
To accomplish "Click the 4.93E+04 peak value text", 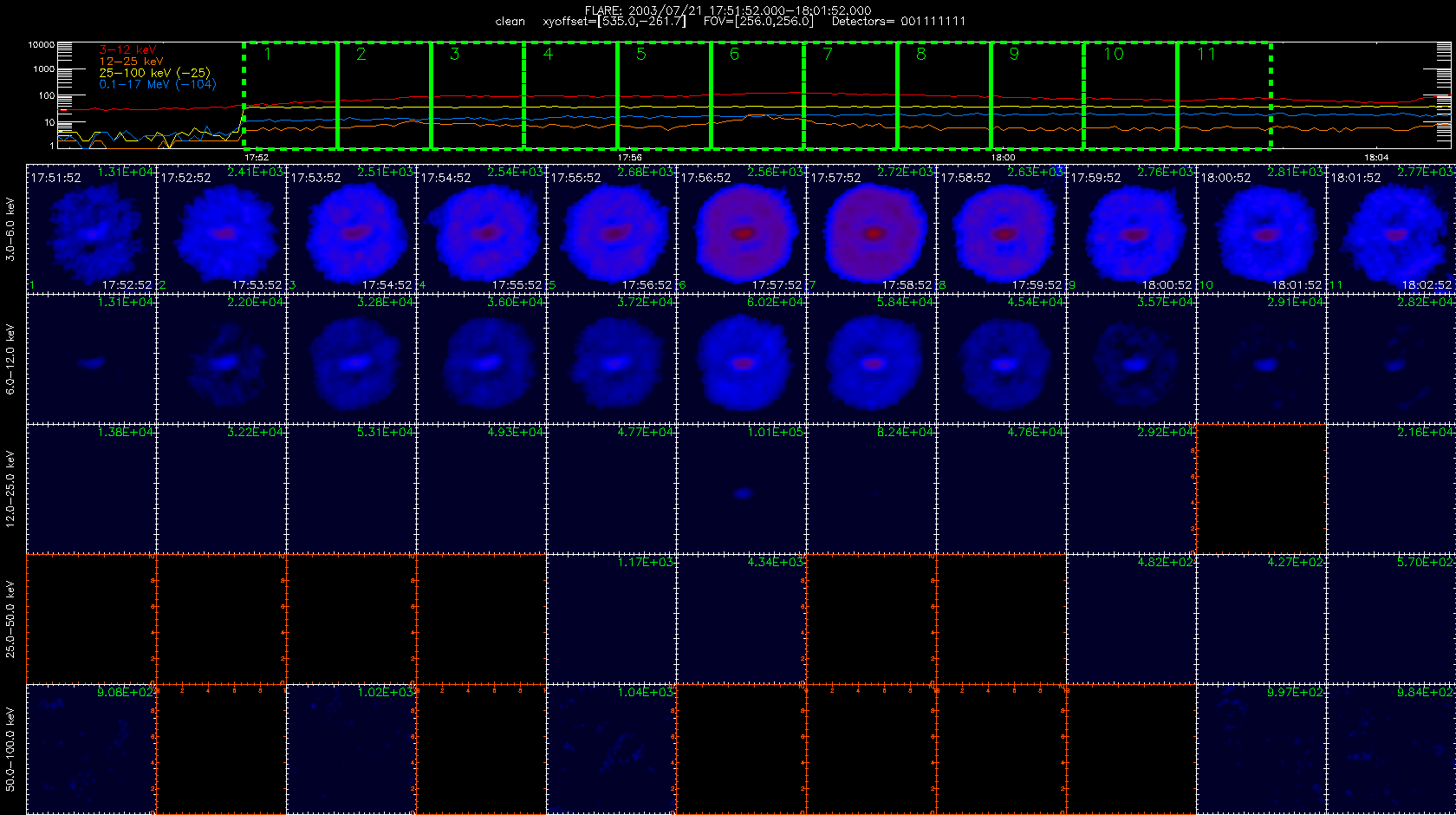I will click(x=515, y=432).
